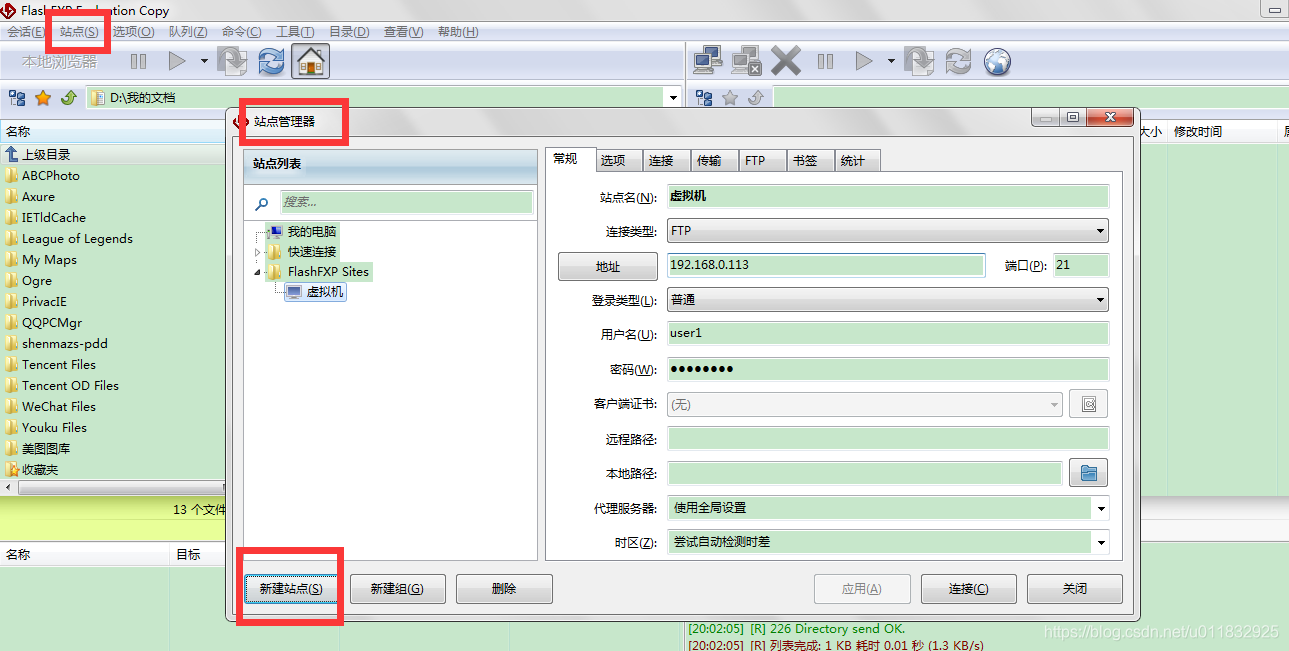
Task: Click the site list 搜索 field
Action: click(x=406, y=202)
